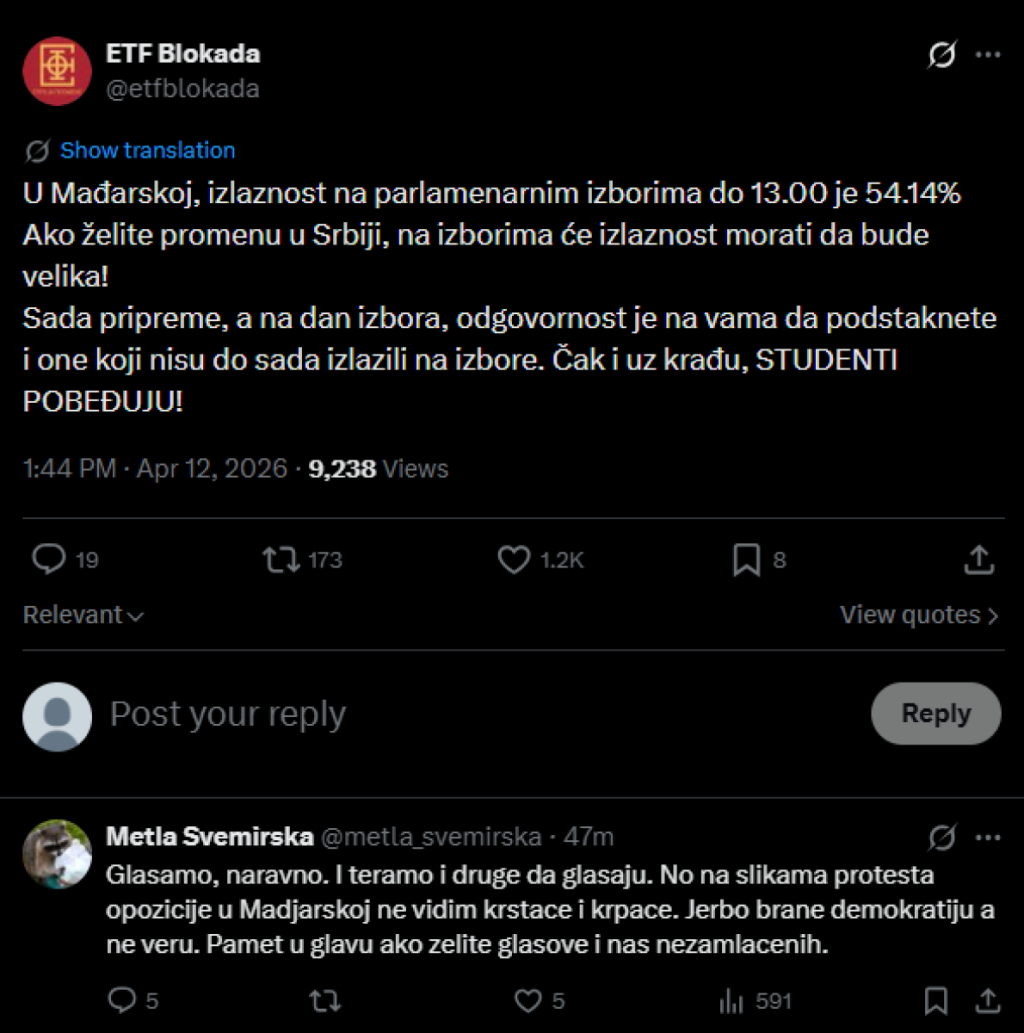Repost the ETF Blokada post
1024x1033 pixels.
pyautogui.click(x=282, y=560)
